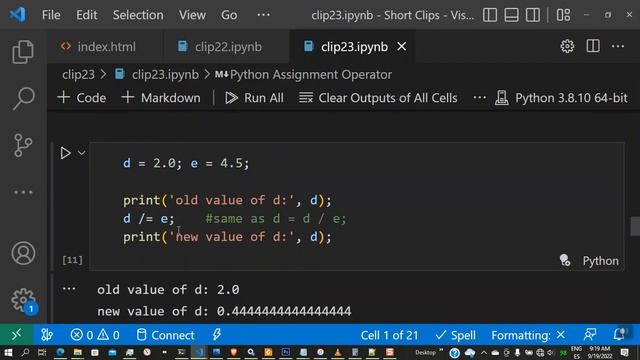This screenshot has width=640, height=360.
Task: Click Connect in status bar
Action: [165, 335]
